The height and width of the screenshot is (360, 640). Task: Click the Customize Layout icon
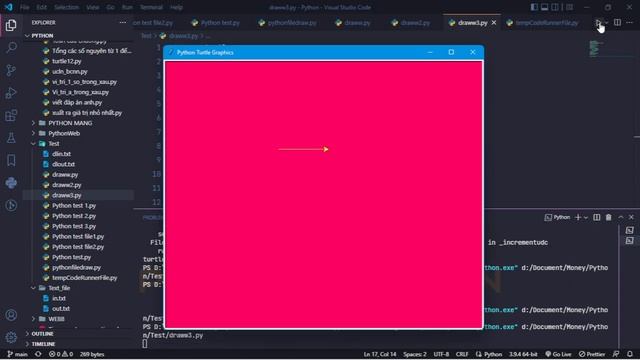[569, 7]
